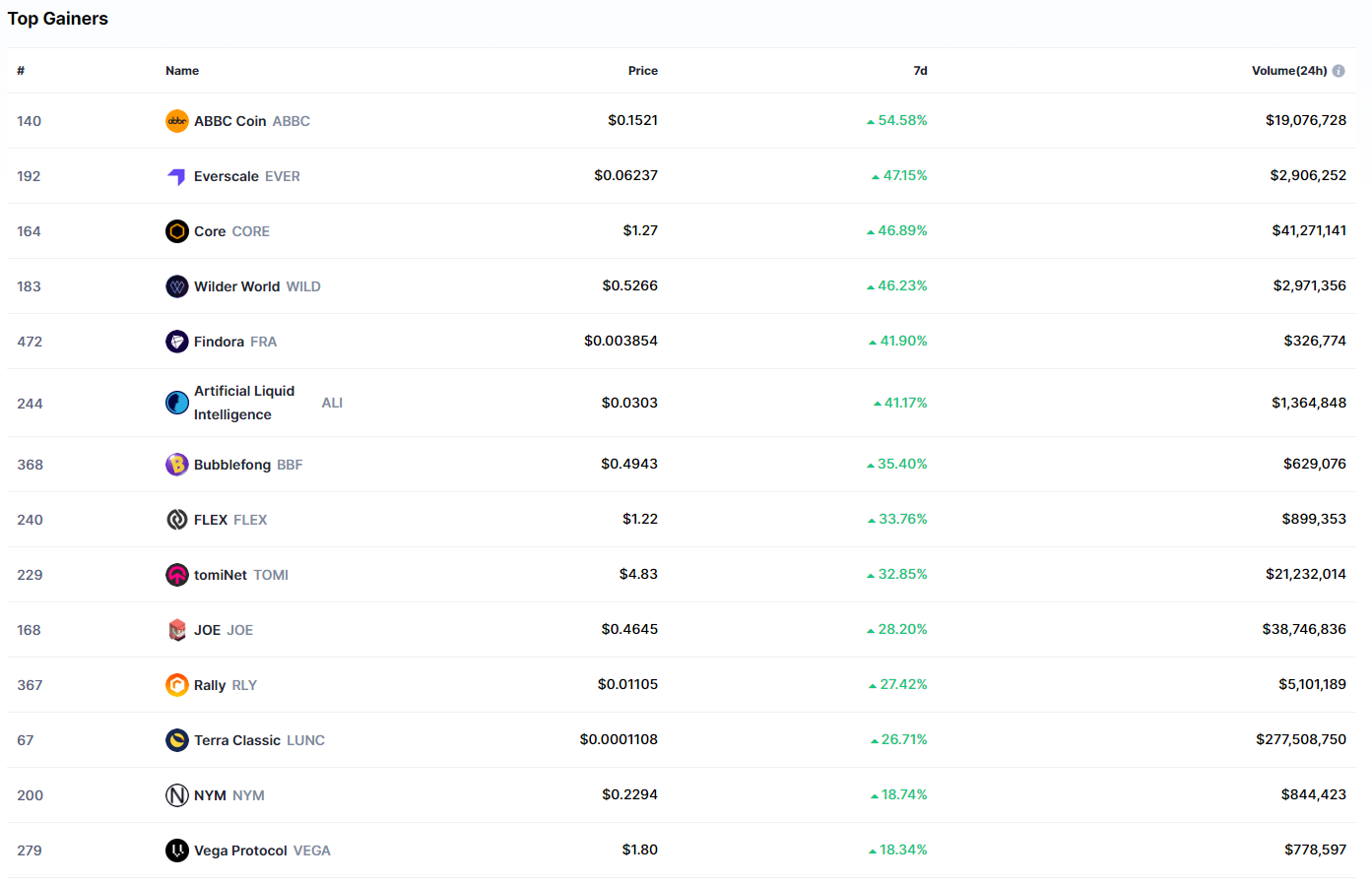Sort by rank number column header
The image size is (1372, 882).
pos(21,71)
